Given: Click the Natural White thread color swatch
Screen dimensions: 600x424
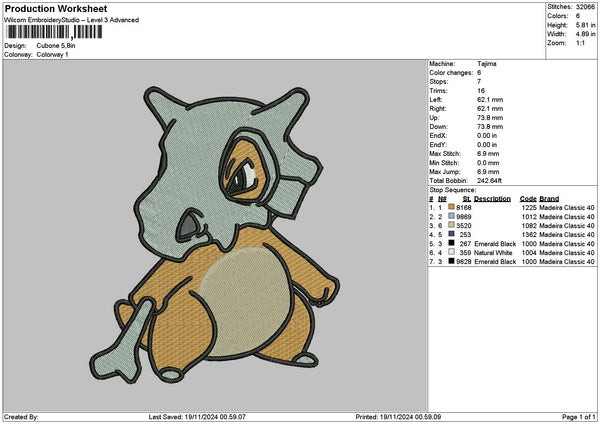Looking at the screenshot, I should point(451,251).
